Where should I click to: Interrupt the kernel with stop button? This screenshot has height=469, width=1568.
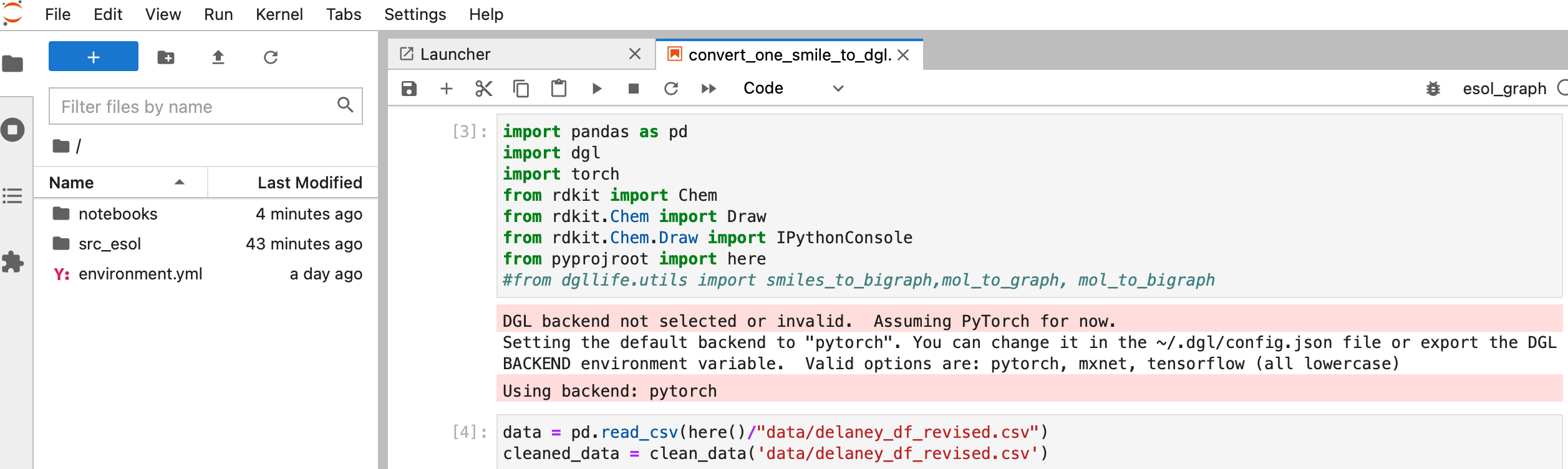[x=634, y=89]
